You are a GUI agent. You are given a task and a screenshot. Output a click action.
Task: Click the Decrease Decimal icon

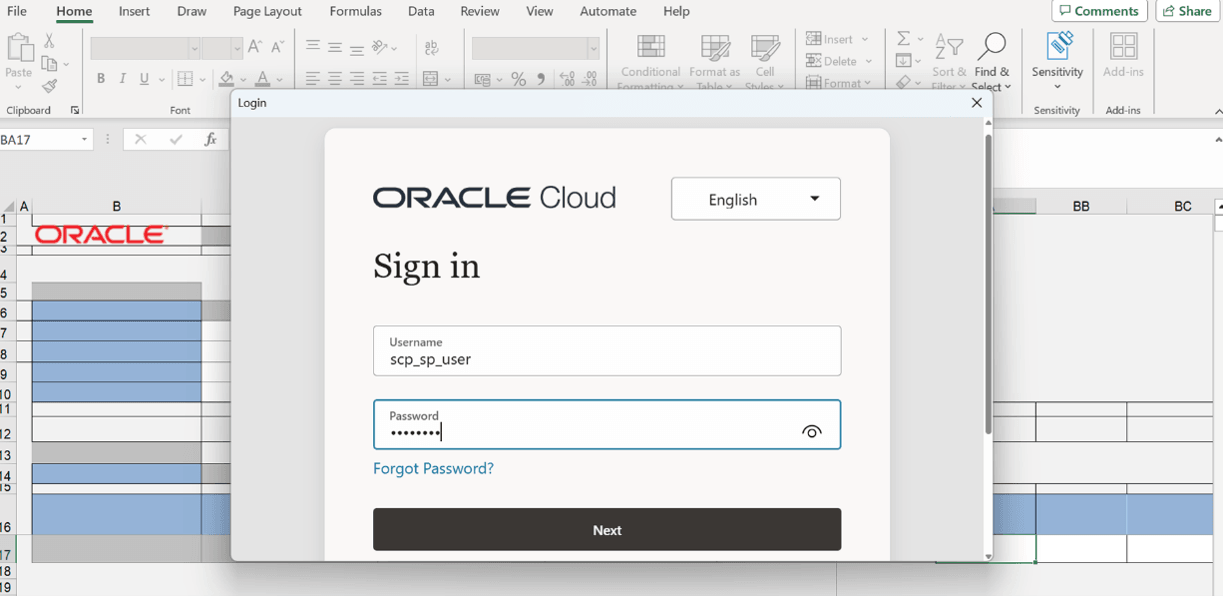click(590, 79)
